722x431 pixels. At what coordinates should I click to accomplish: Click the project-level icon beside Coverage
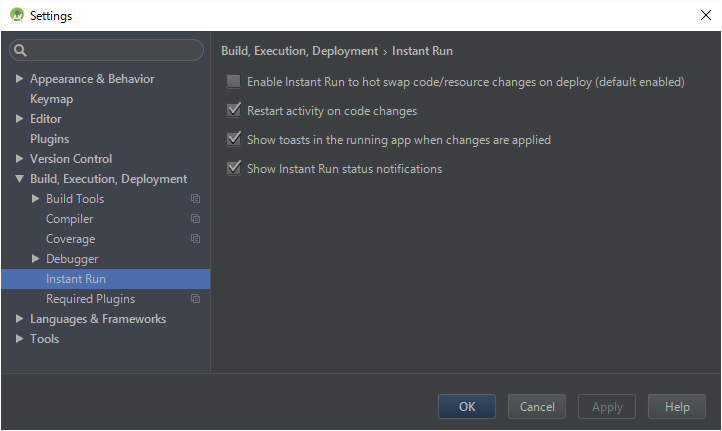click(x=196, y=239)
